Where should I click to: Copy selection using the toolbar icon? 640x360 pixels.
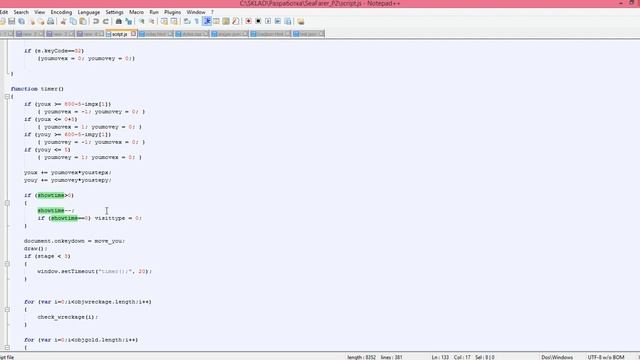pyautogui.click(x=73, y=21)
